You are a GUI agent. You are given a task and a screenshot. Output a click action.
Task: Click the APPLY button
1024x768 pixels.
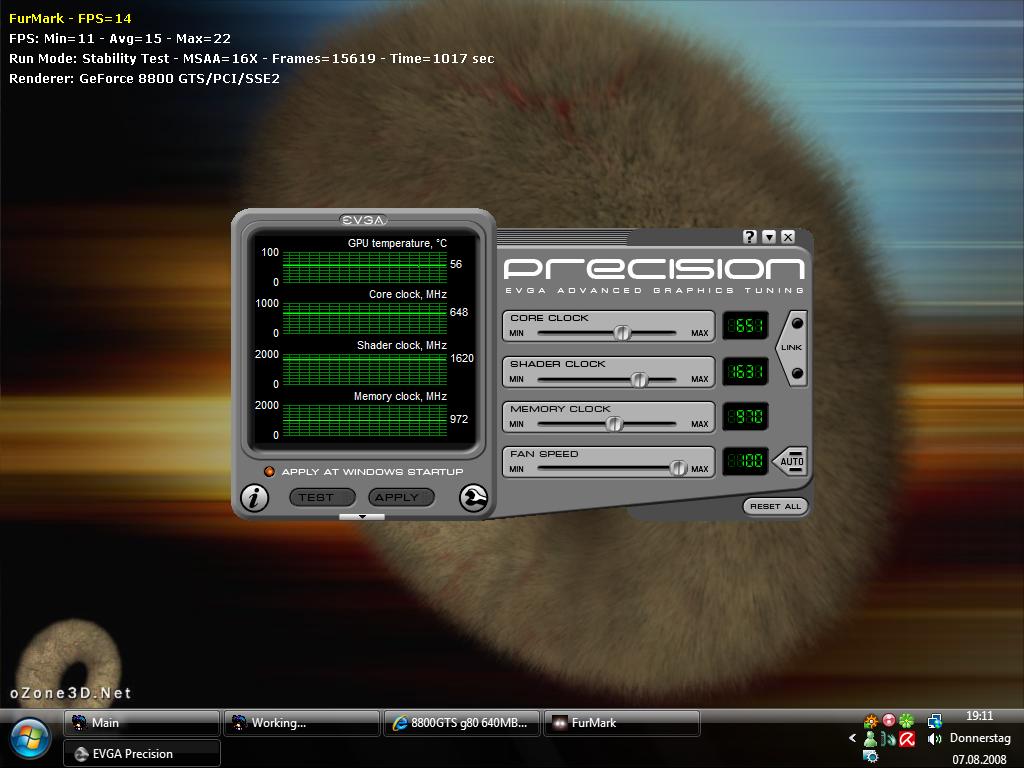[402, 498]
